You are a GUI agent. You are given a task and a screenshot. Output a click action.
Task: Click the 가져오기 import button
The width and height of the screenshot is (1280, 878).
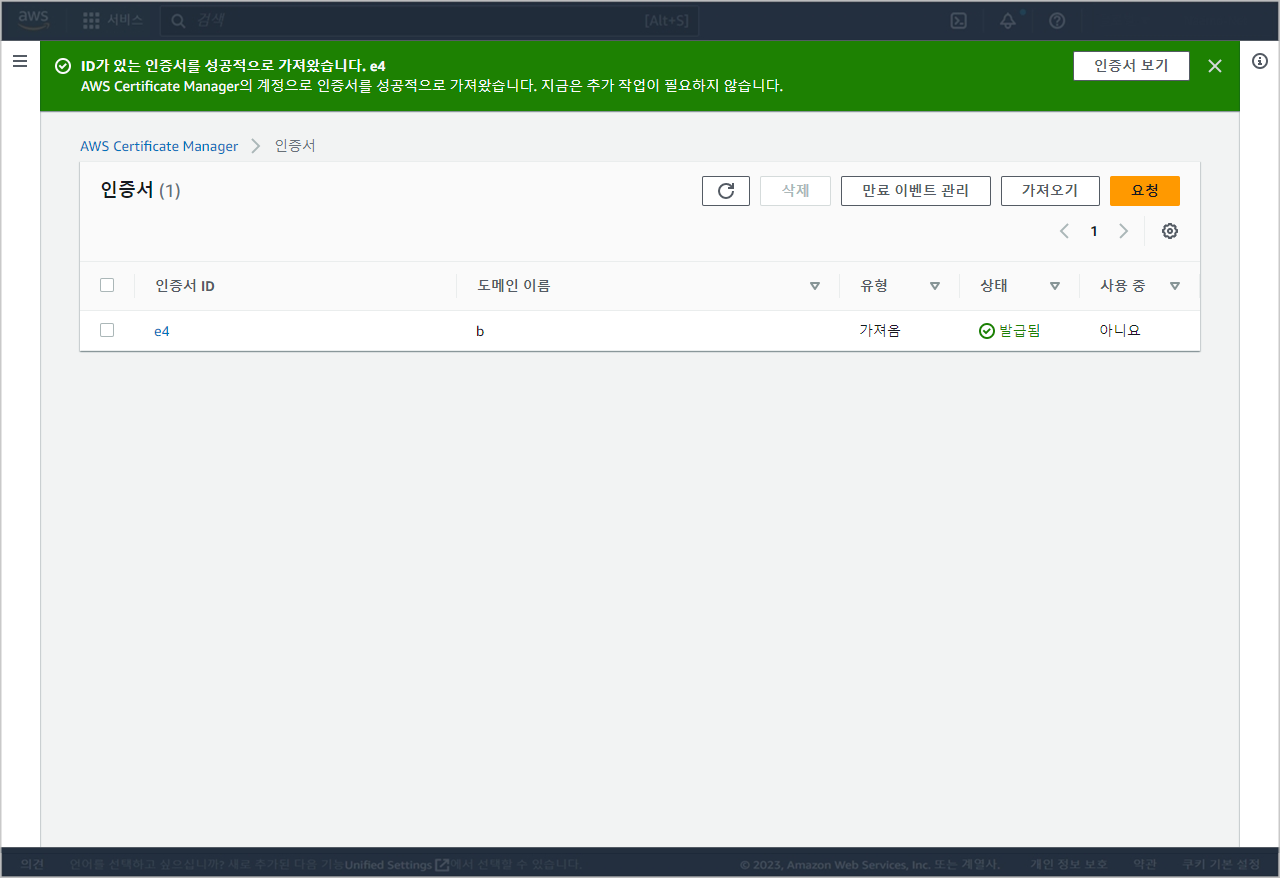click(1050, 191)
